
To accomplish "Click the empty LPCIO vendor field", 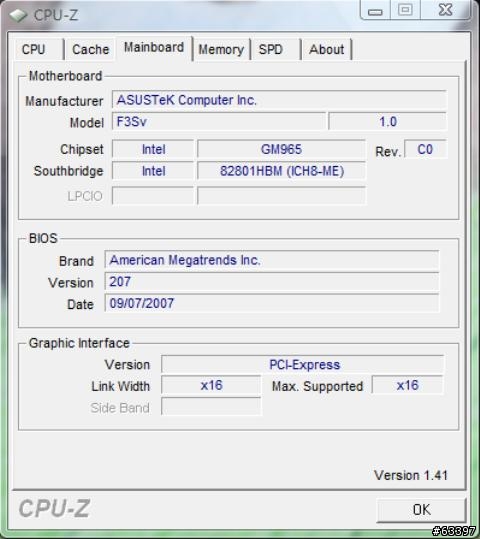I will 153,196.
